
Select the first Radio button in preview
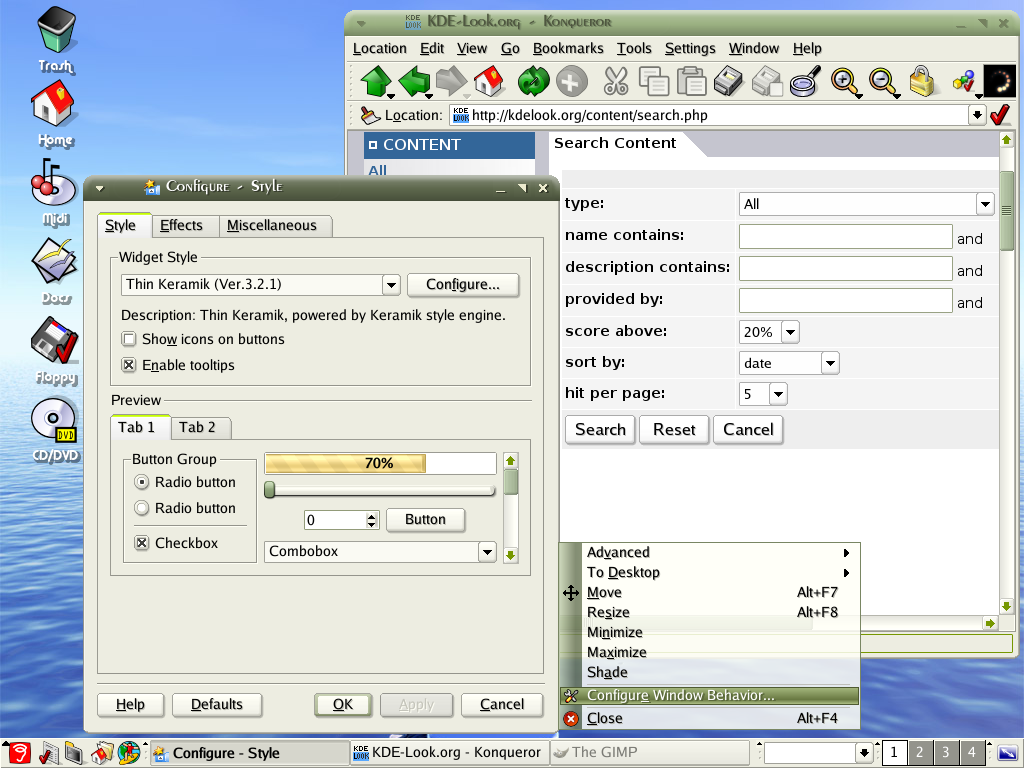tap(141, 482)
